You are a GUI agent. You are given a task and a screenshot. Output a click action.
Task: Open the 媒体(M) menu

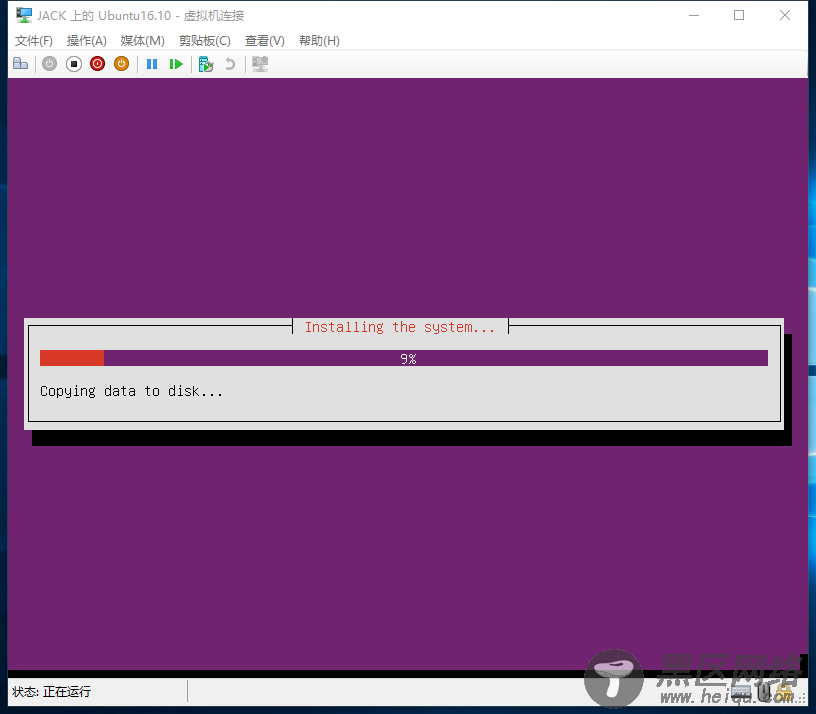tap(142, 41)
